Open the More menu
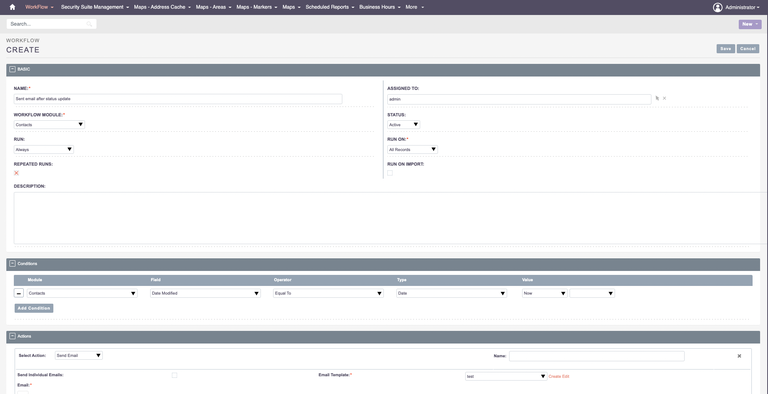This screenshot has height=394, width=768. tap(414, 7)
